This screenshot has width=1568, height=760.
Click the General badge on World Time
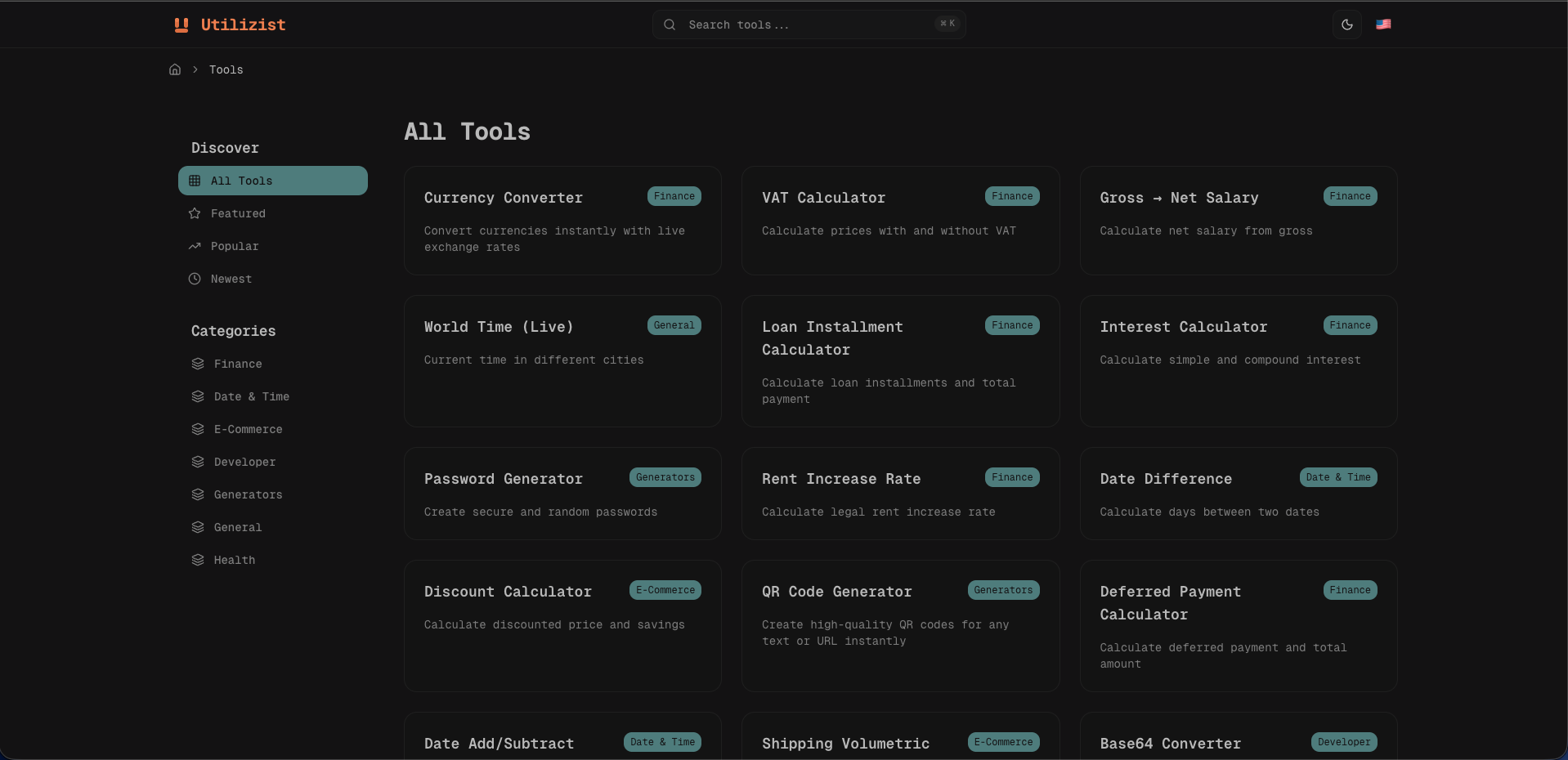674,325
